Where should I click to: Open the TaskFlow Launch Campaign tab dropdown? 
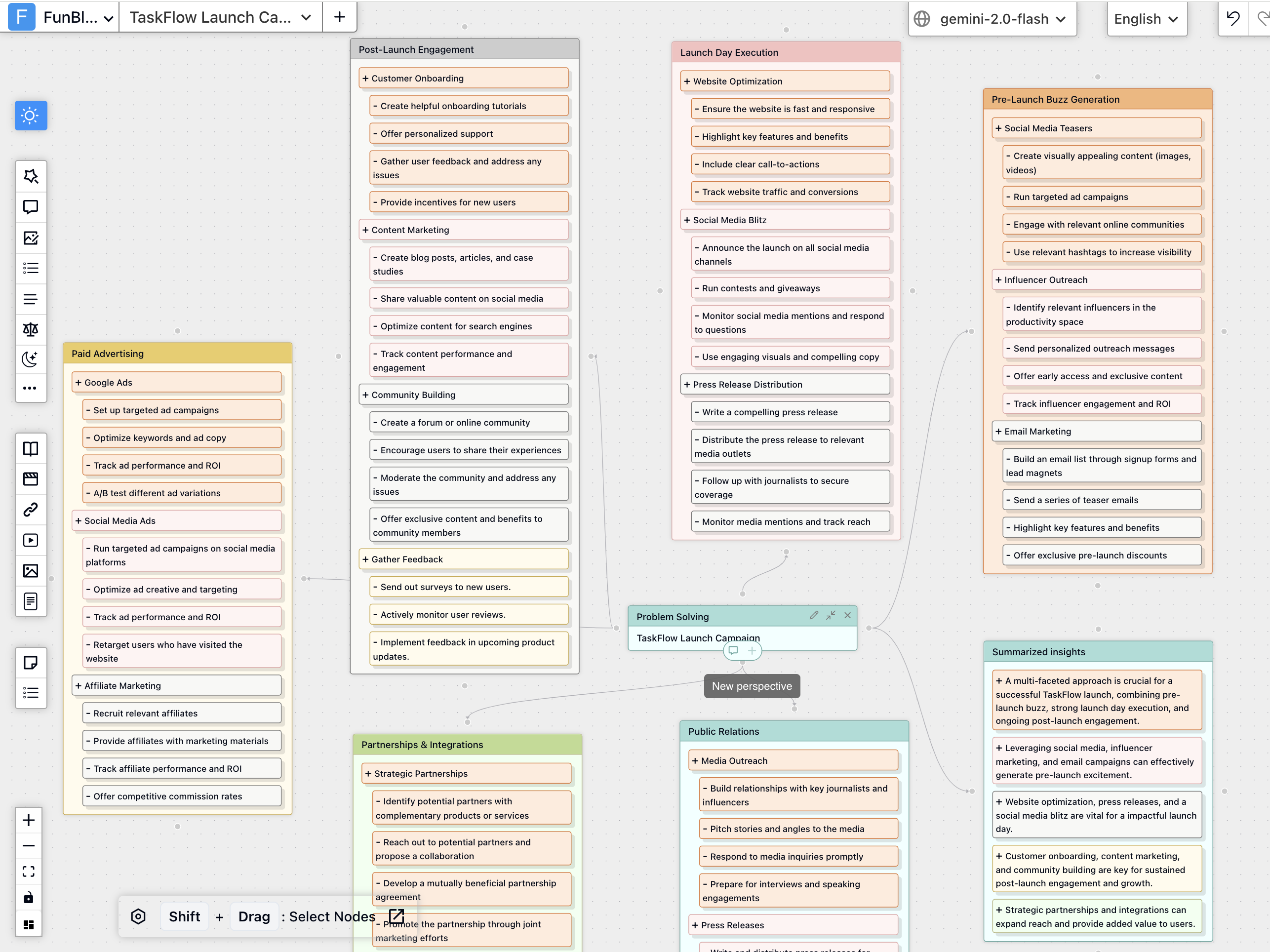pyautogui.click(x=306, y=18)
